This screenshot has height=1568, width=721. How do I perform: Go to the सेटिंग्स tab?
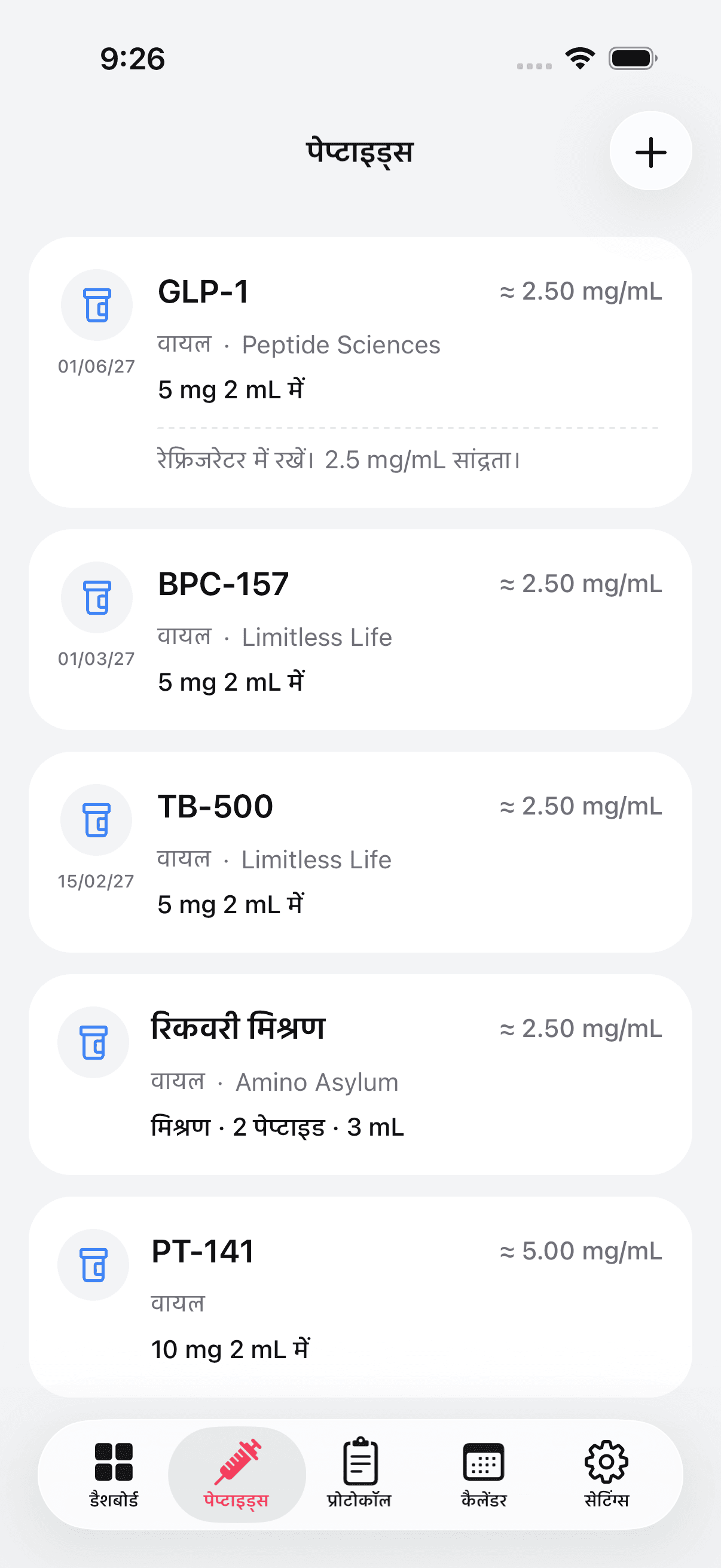606,1473
